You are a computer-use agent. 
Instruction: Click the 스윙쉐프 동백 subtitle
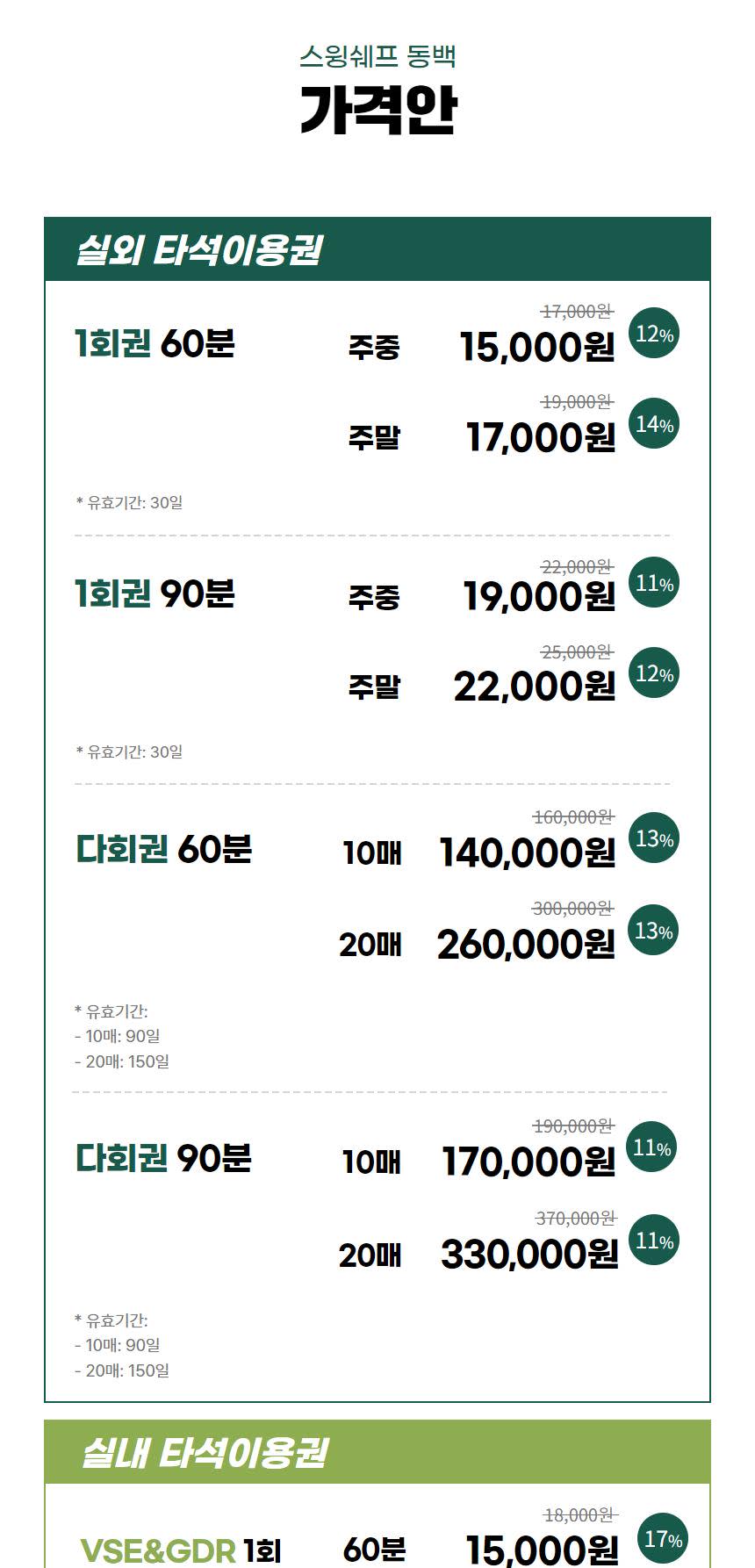tap(377, 57)
